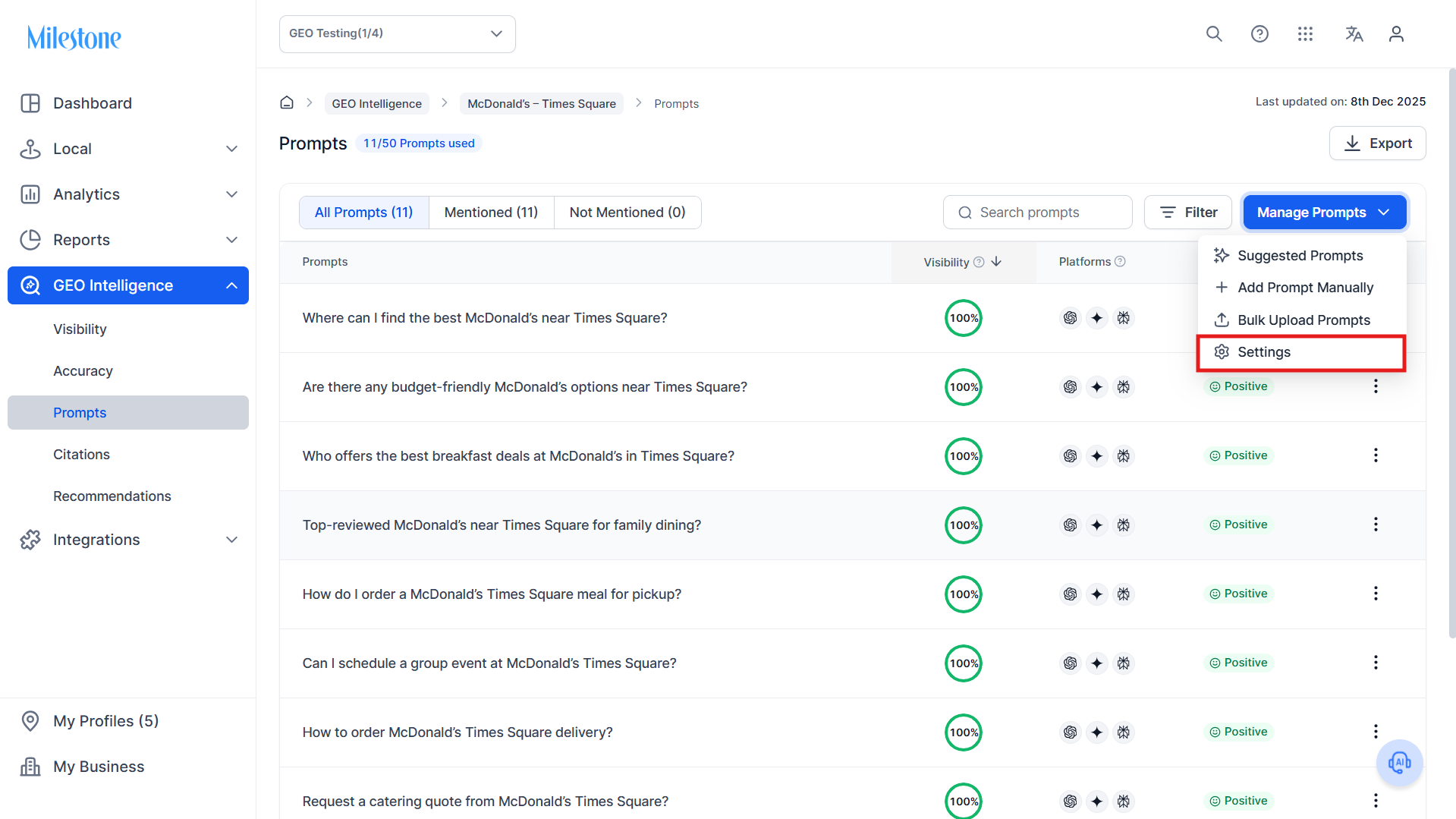Open the help question-mark icon
1456x819 pixels.
1259,34
